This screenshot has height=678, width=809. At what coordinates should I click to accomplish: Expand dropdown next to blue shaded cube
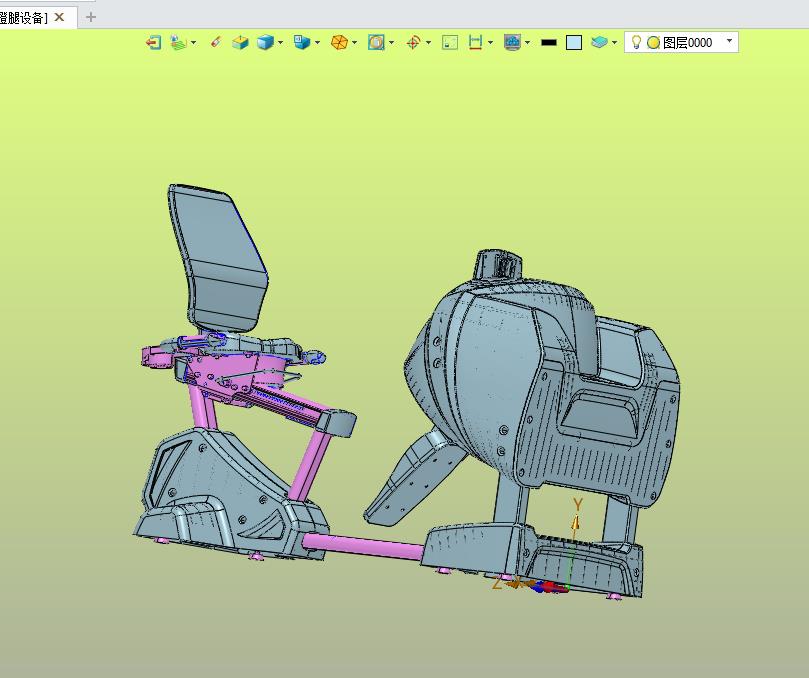pos(281,42)
